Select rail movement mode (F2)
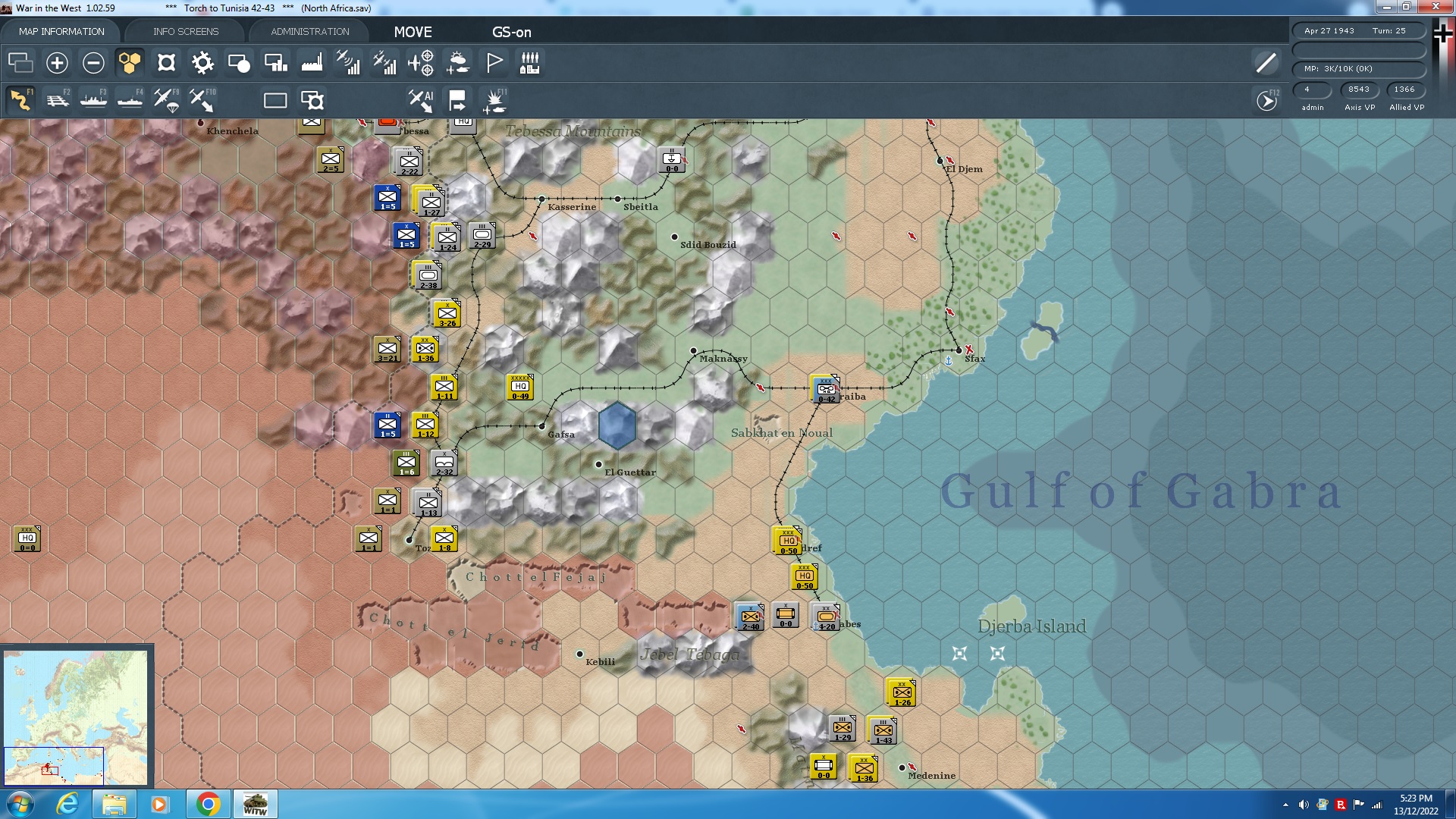The width and height of the screenshot is (1456, 819). point(58,100)
